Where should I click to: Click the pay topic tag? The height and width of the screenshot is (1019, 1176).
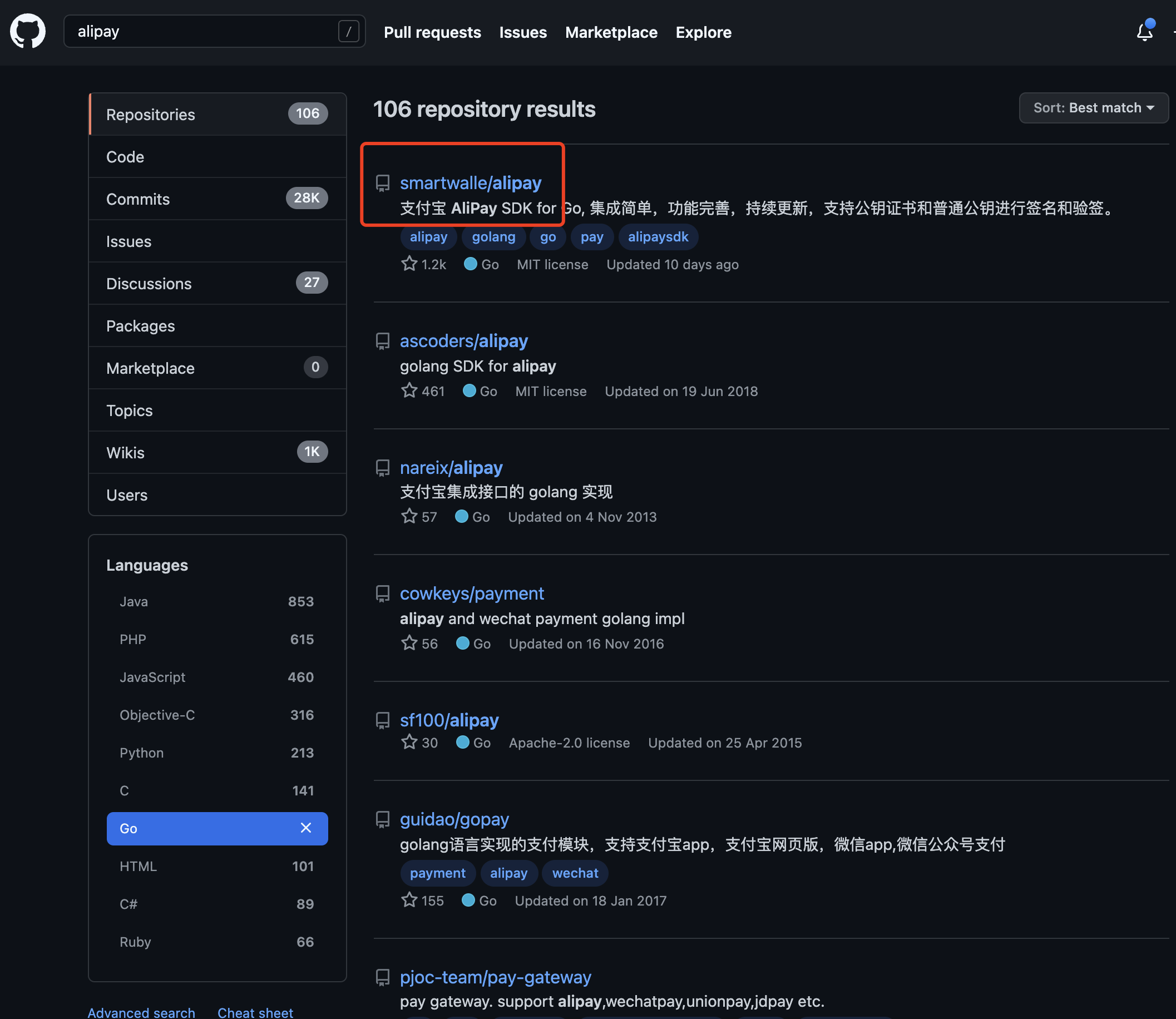click(591, 237)
